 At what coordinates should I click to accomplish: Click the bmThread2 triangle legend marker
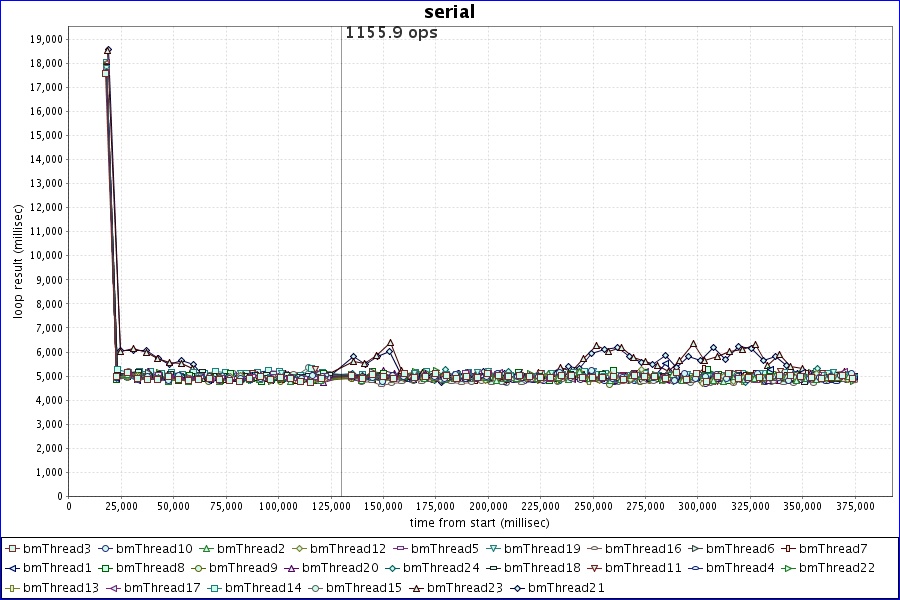[x=206, y=549]
